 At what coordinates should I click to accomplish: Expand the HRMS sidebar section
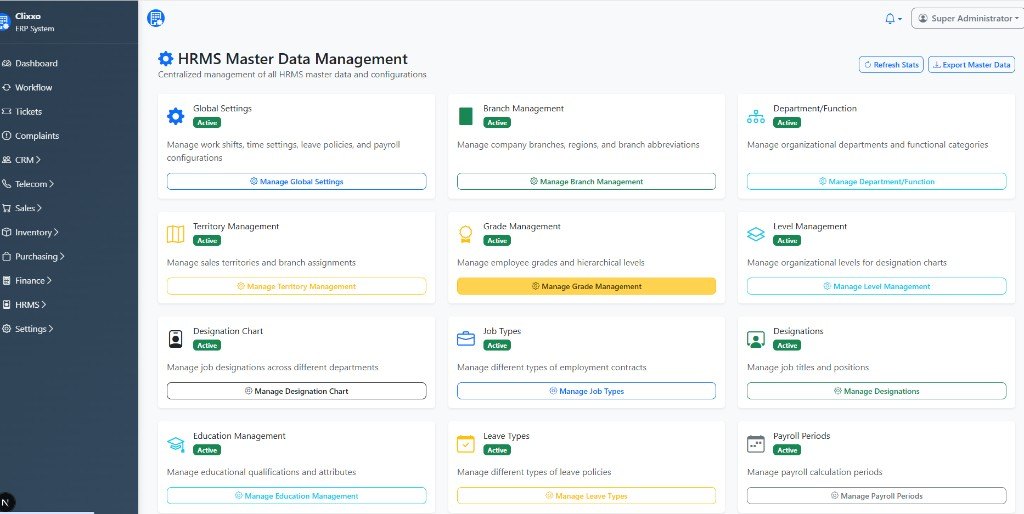25,305
